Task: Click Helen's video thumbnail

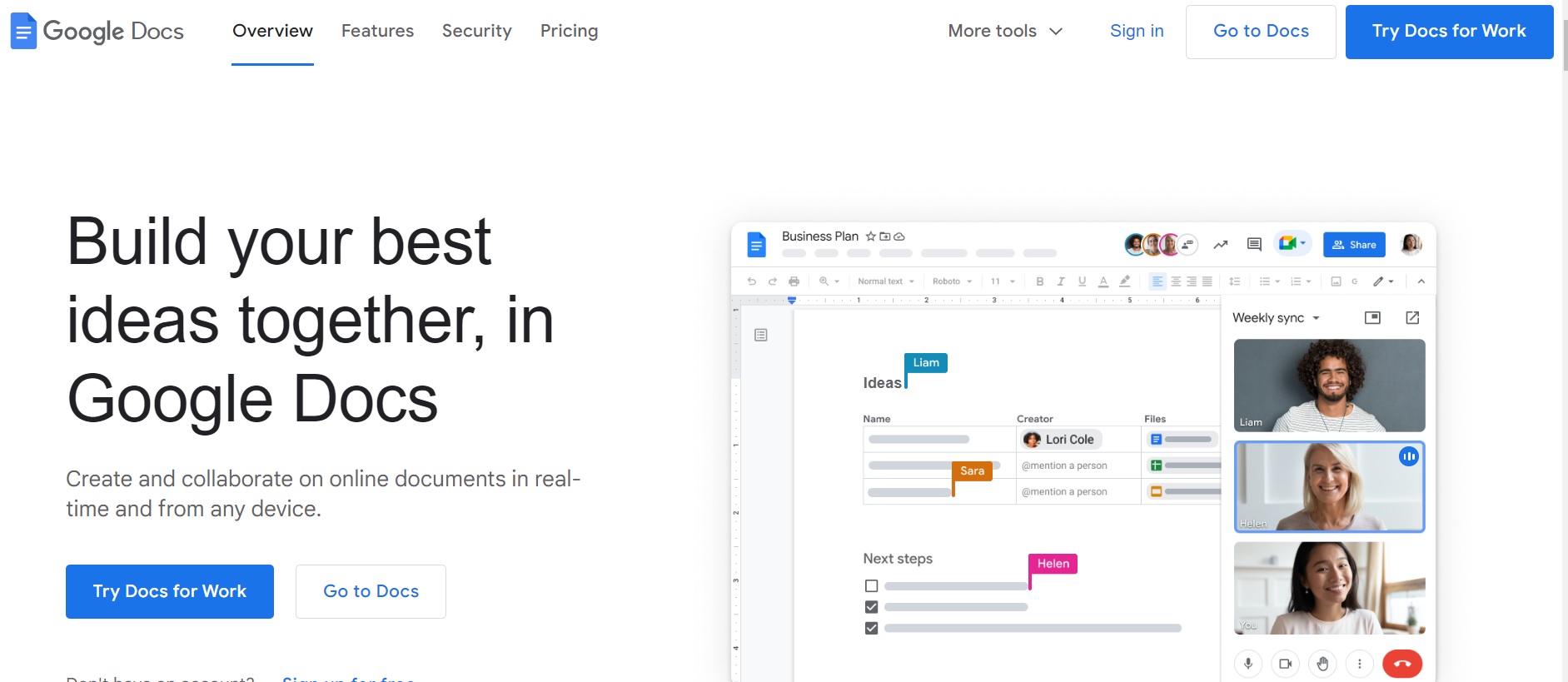Action: [1329, 487]
